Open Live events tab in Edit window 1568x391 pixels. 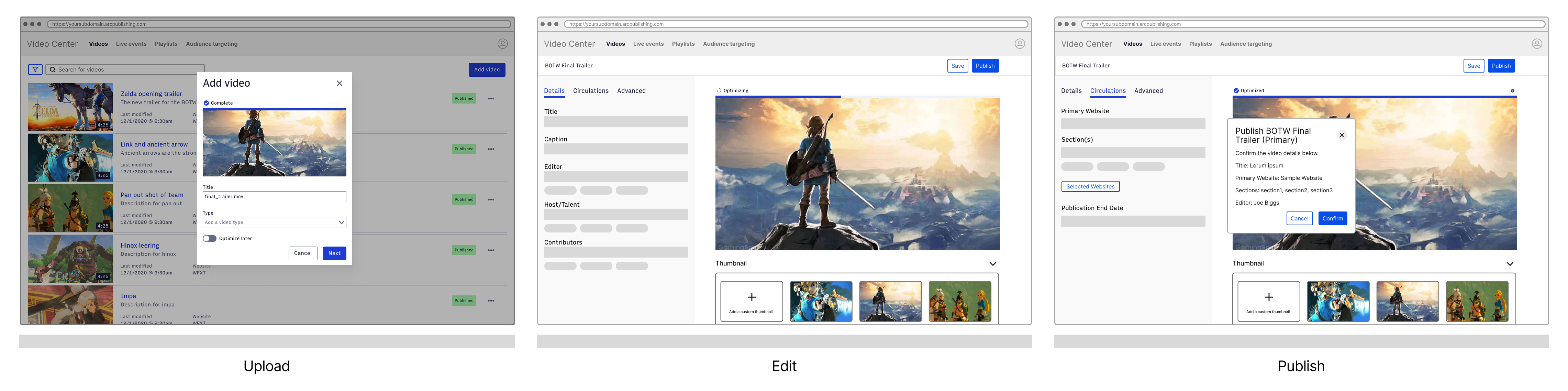(x=648, y=44)
